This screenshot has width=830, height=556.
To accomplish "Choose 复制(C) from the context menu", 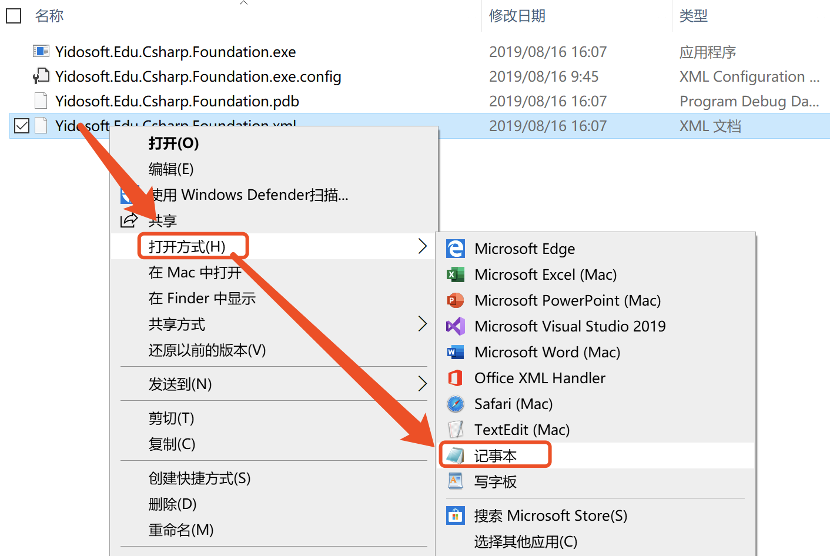I will pos(172,444).
